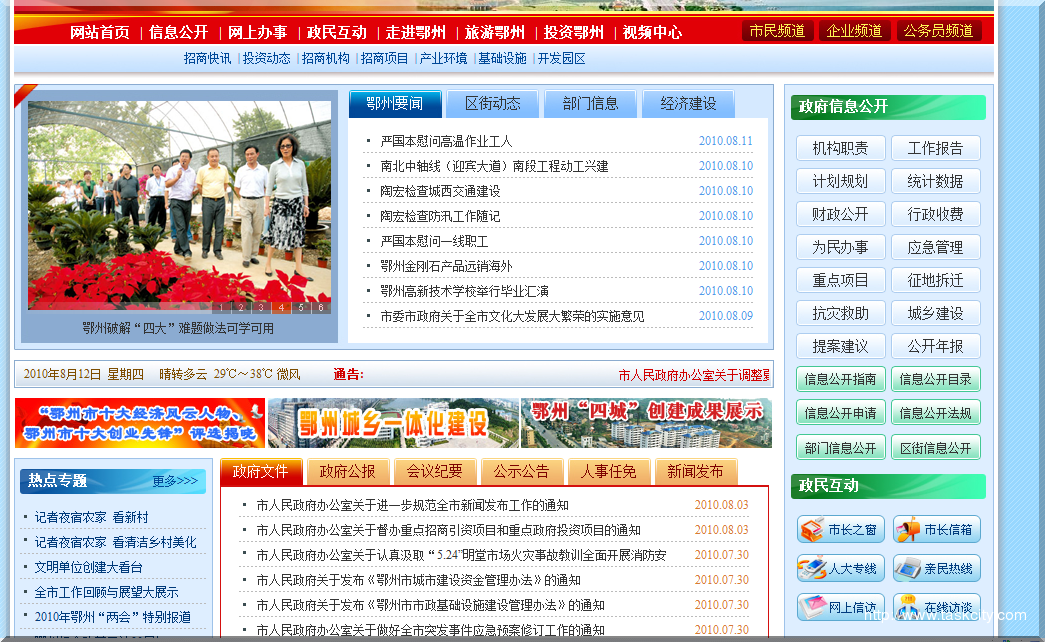Screen dimensions: 1045x642
Task: Open the 人大专线 phone icon
Action: 812,568
